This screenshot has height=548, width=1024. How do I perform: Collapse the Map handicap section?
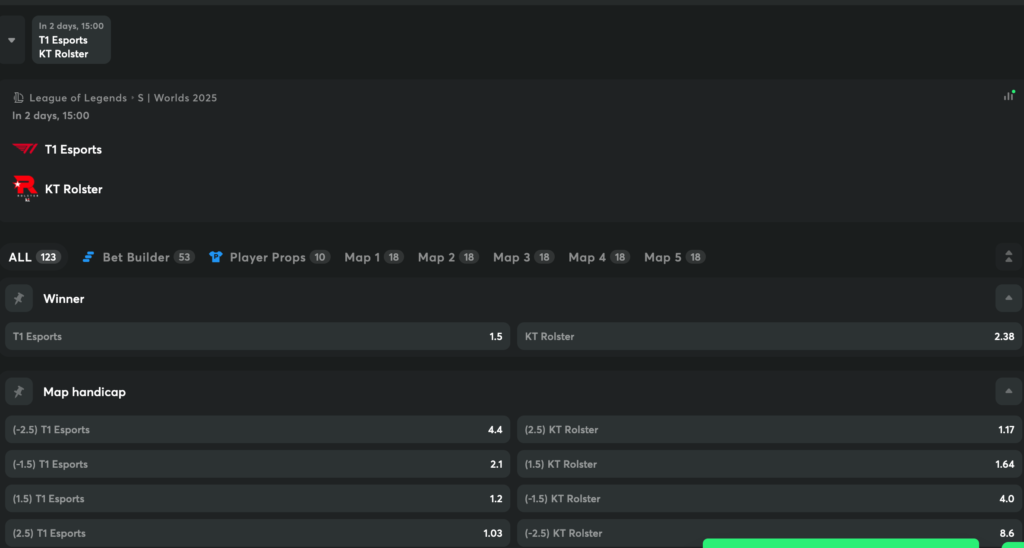pos(1008,392)
